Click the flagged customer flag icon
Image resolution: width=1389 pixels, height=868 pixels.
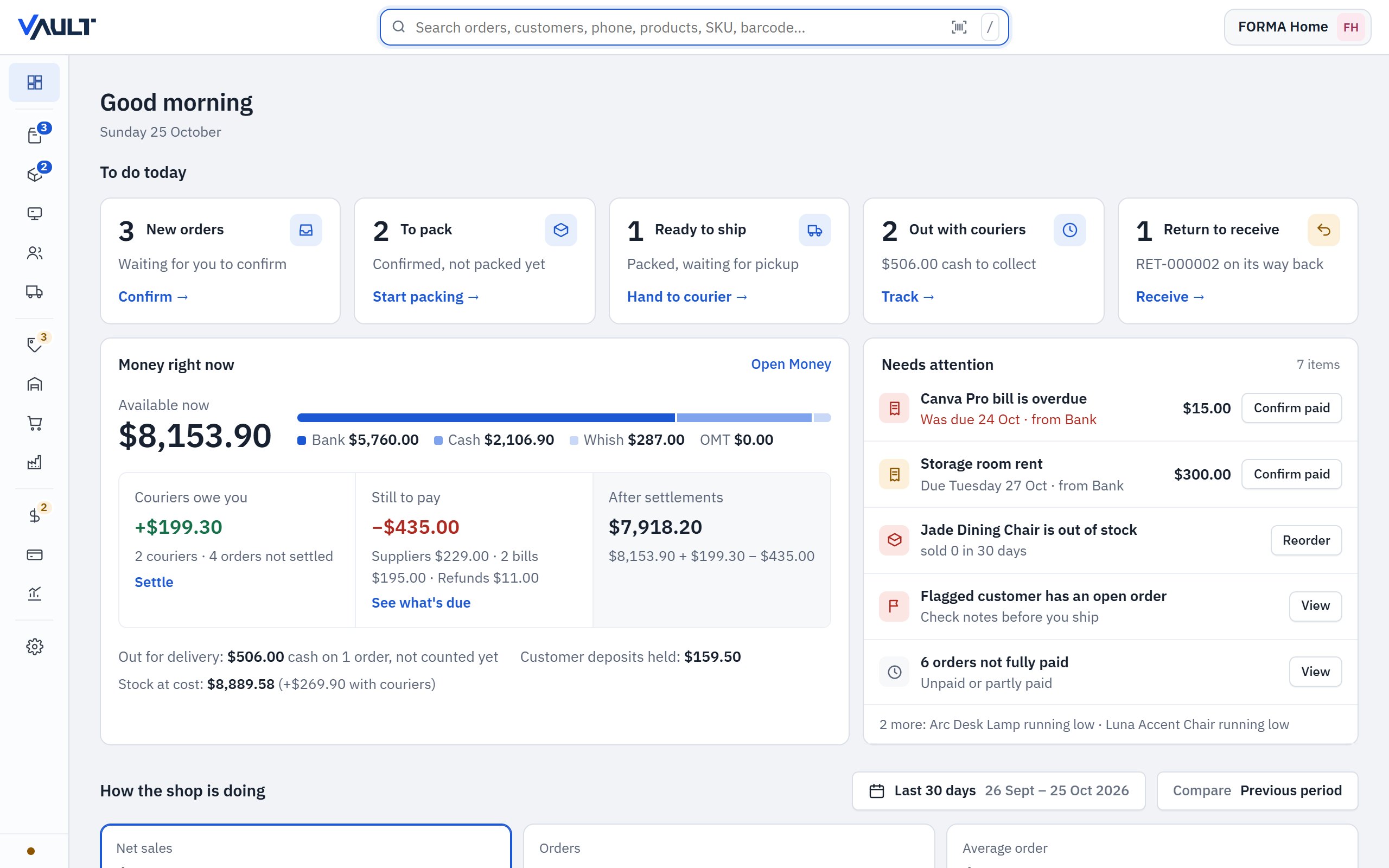[894, 606]
